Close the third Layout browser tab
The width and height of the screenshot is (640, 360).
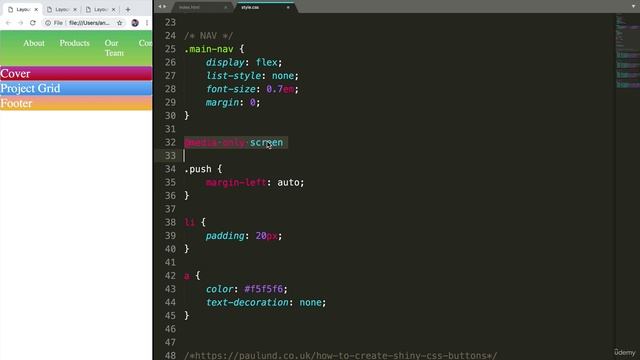click(x=113, y=9)
